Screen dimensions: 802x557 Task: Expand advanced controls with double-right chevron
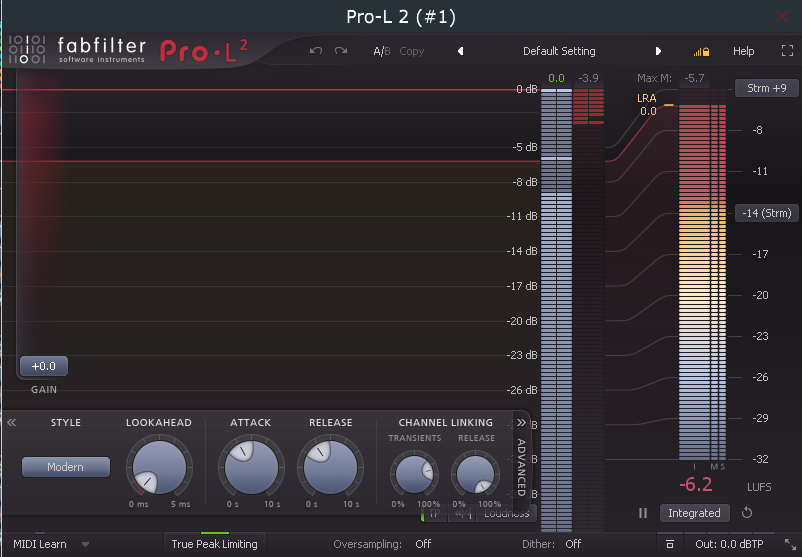(521, 422)
